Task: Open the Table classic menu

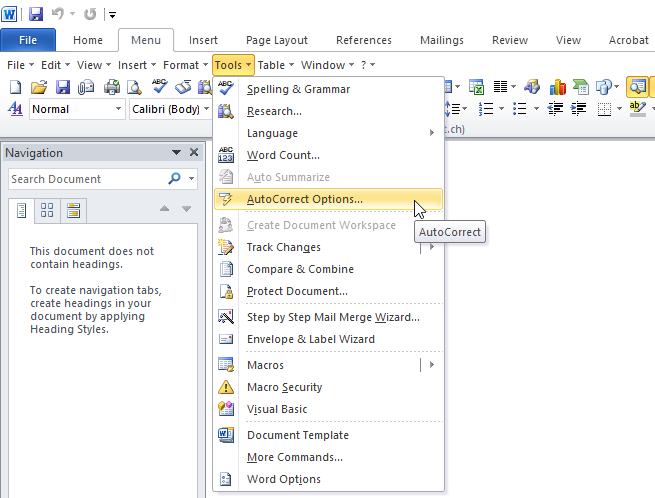Action: coord(276,65)
